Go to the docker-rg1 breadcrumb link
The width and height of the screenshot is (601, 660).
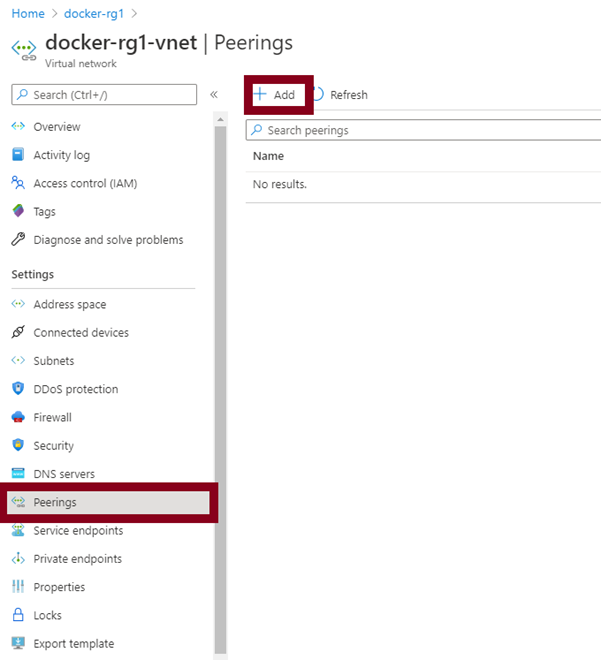94,13
